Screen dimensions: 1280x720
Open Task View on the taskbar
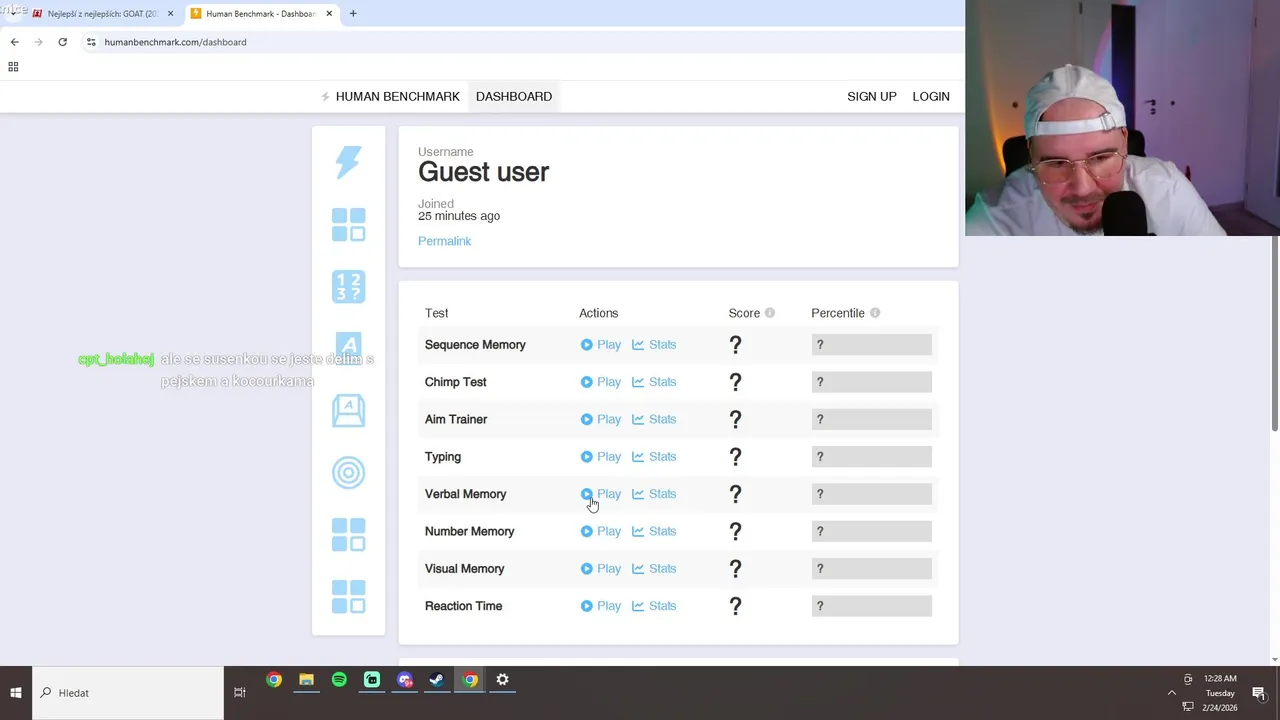click(240, 693)
